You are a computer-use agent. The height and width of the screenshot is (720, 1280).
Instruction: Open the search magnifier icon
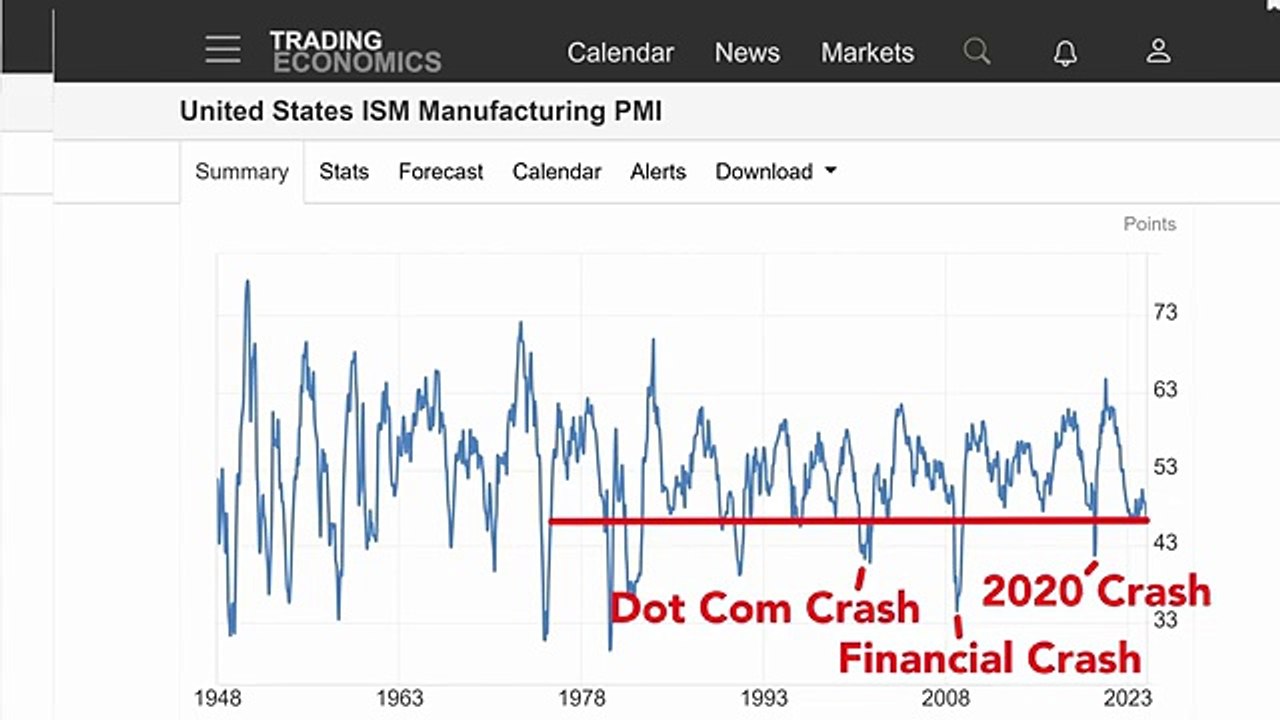point(977,51)
